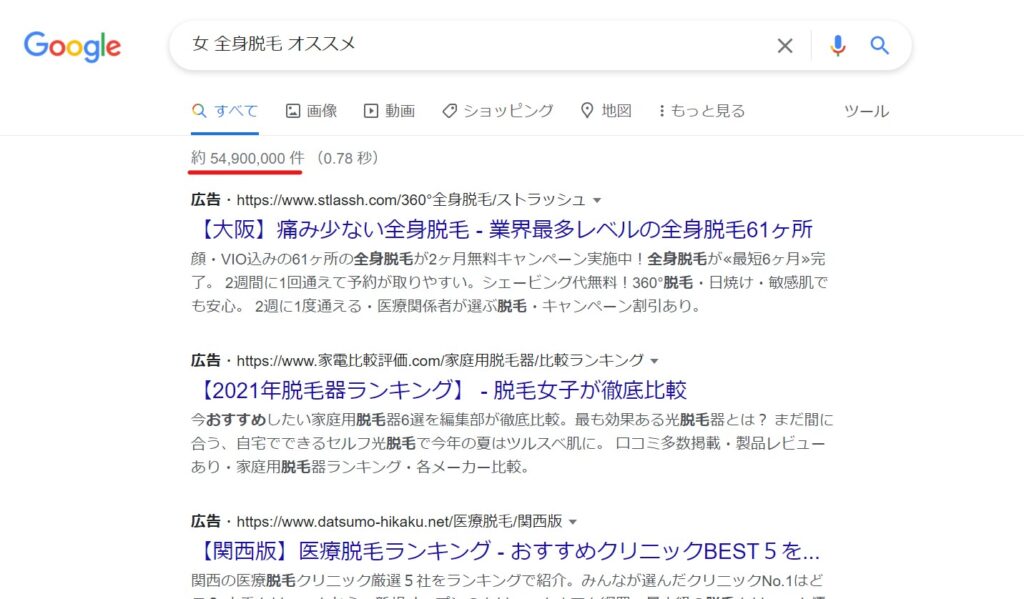Open the 【大阪】痛み少ない全身脱毛 ad link

pos(503,229)
